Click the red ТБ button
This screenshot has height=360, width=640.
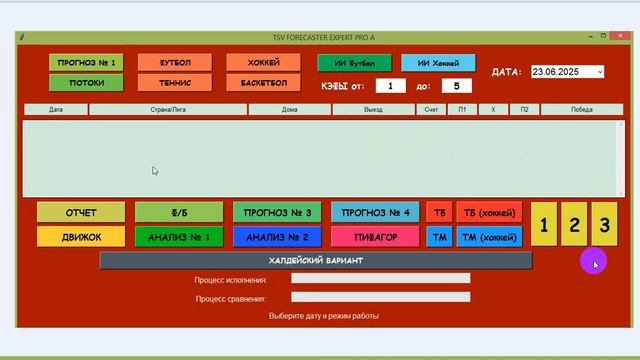[439, 213]
